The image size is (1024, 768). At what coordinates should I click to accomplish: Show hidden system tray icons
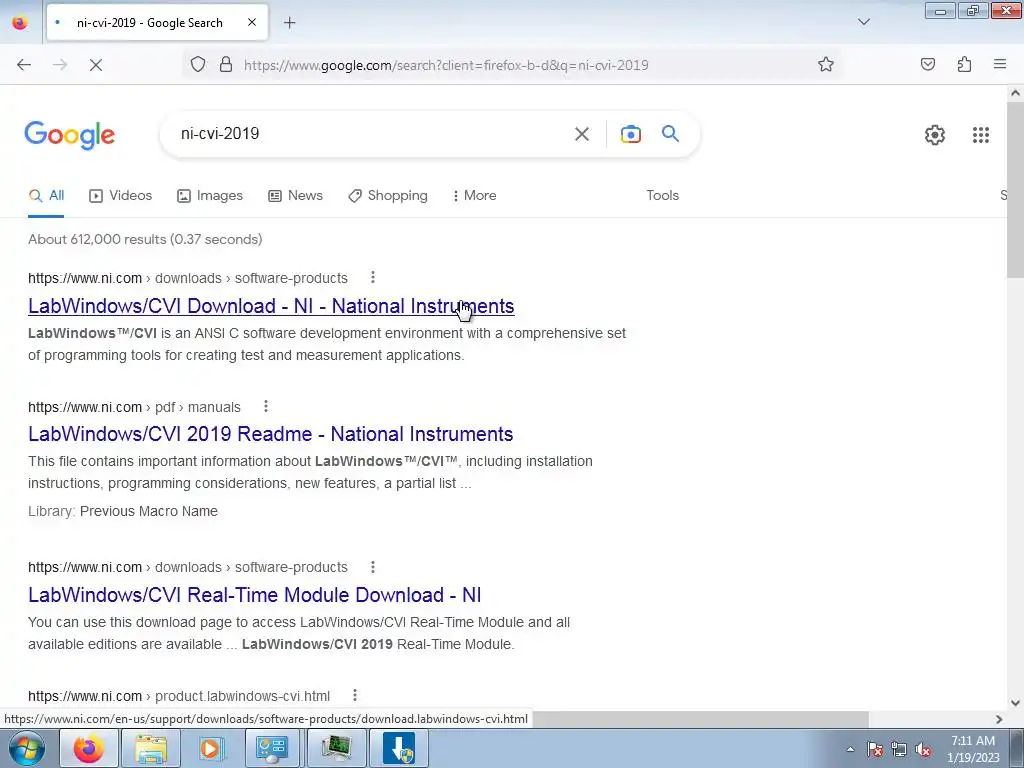[x=850, y=749]
